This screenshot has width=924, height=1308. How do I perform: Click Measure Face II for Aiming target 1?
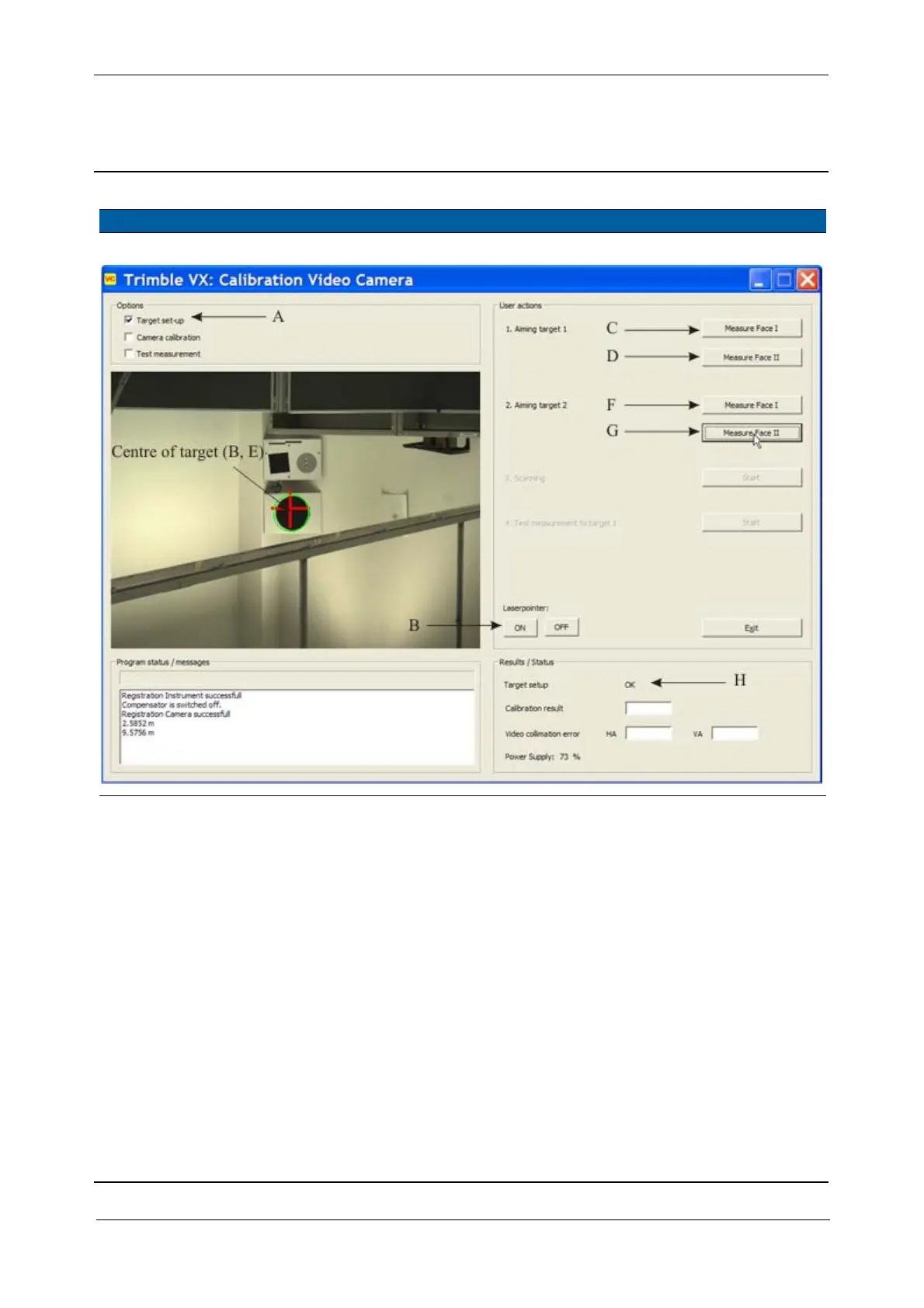(751, 357)
